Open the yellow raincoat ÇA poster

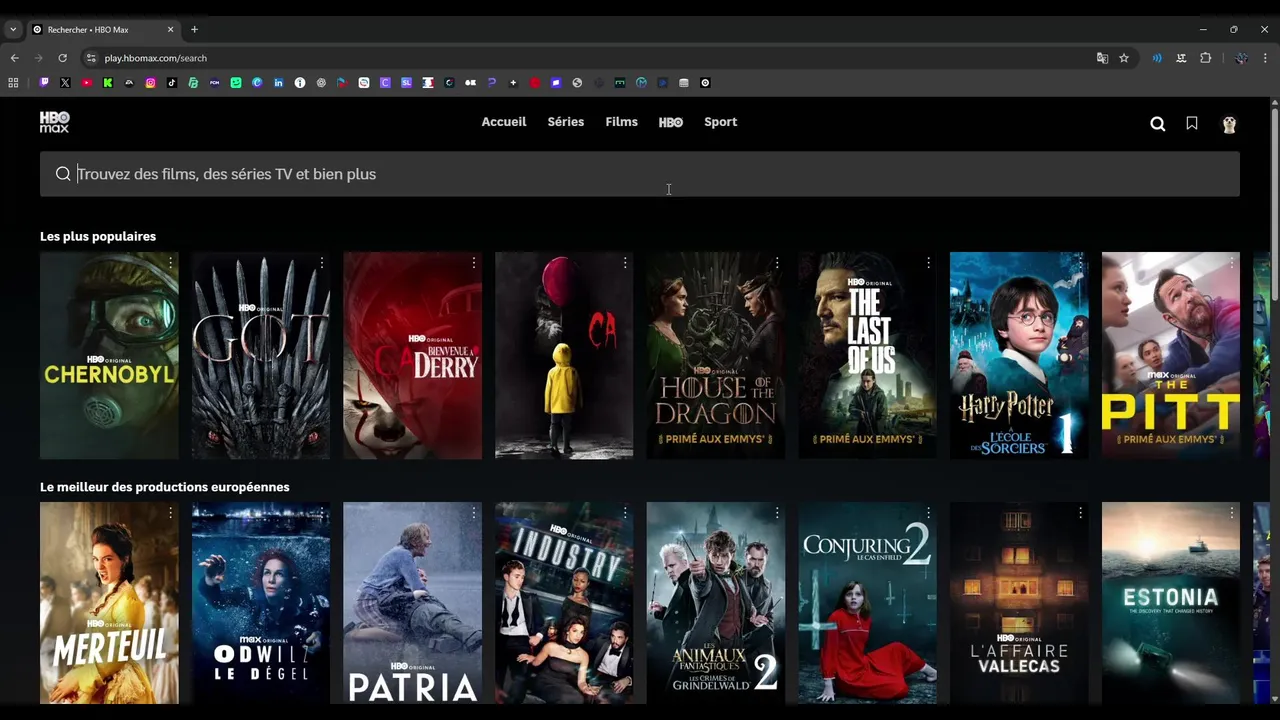pos(564,356)
